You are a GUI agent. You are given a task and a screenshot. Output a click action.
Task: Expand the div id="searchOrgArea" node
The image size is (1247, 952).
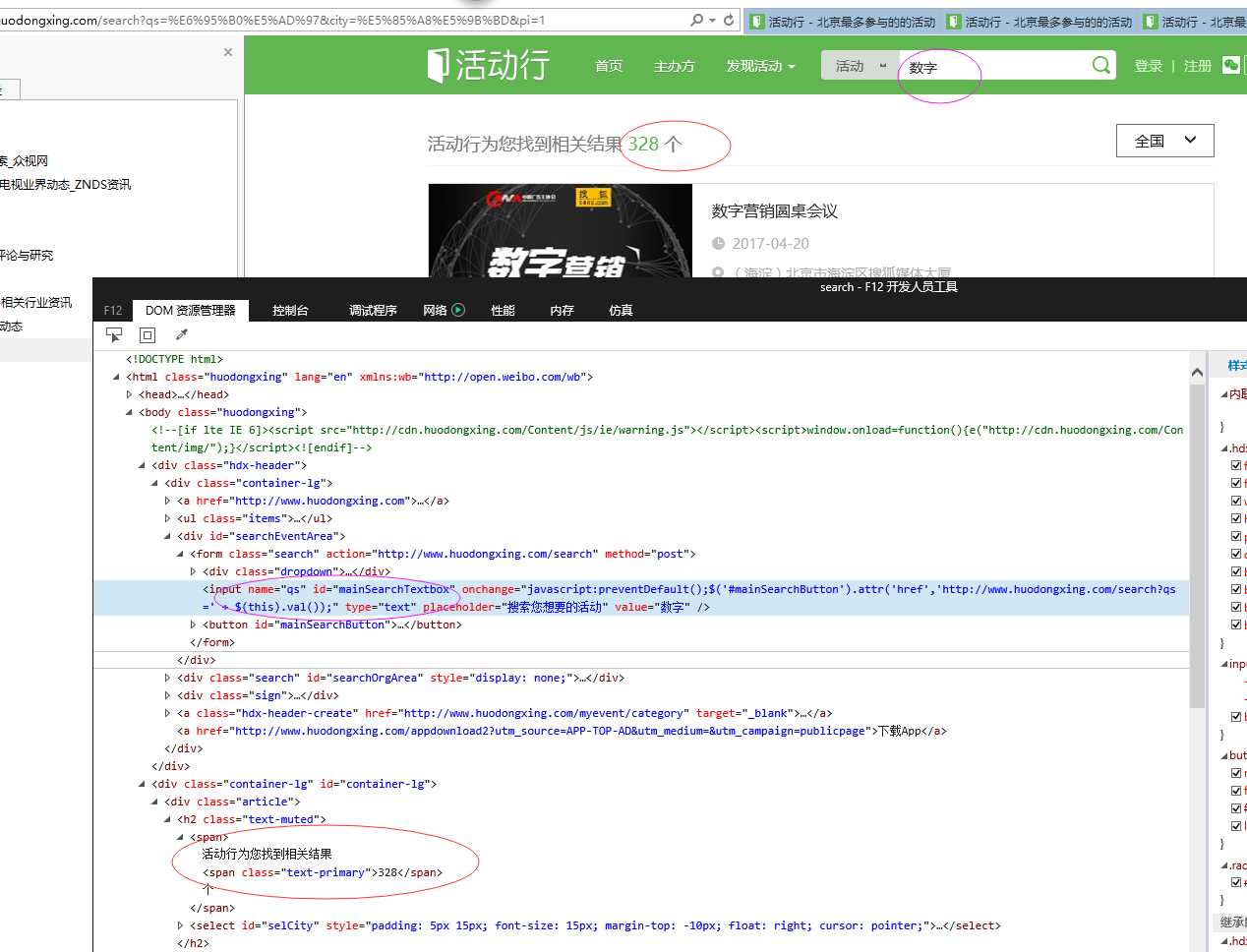click(168, 678)
